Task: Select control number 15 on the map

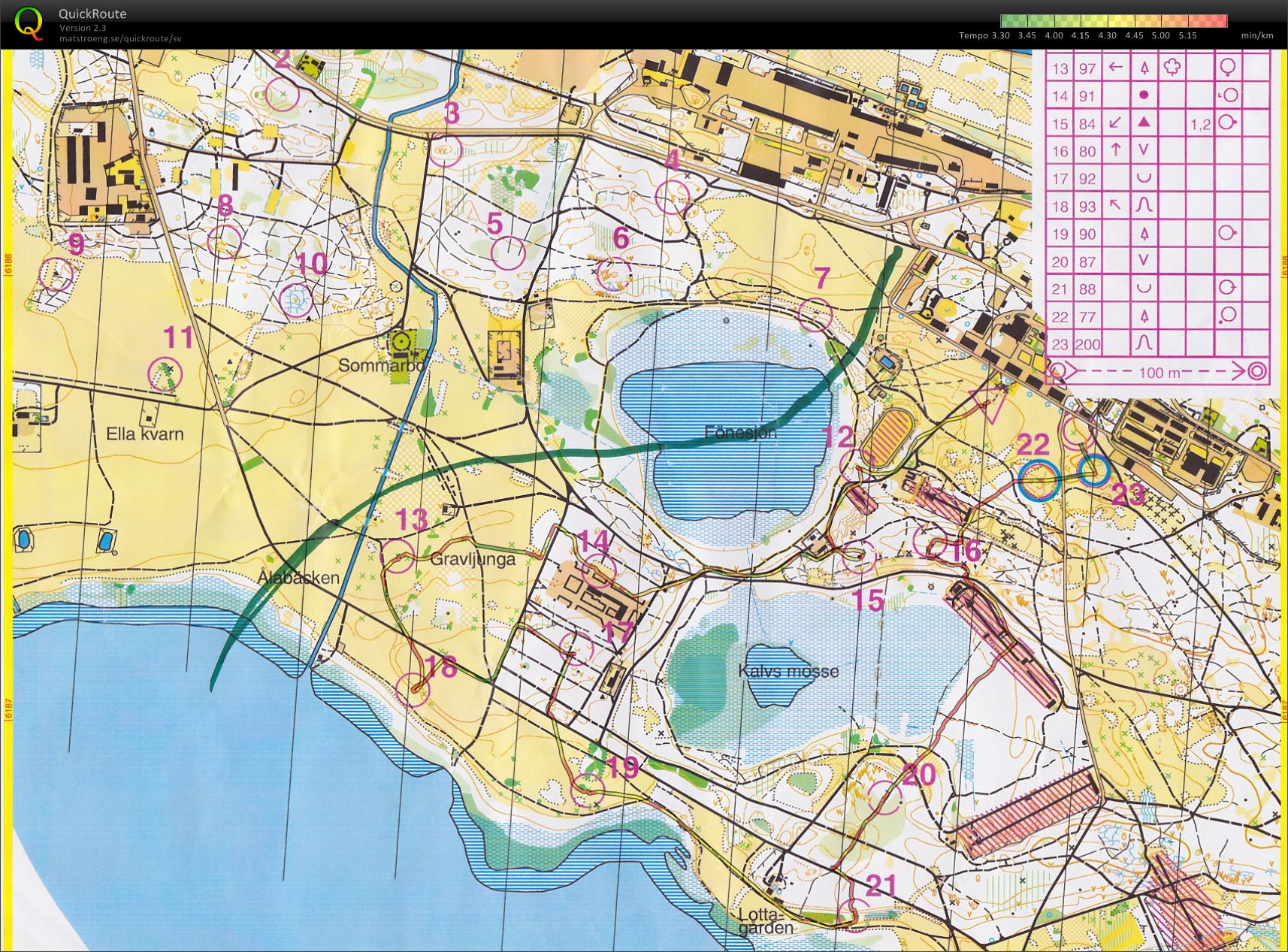Action: coord(868,600)
